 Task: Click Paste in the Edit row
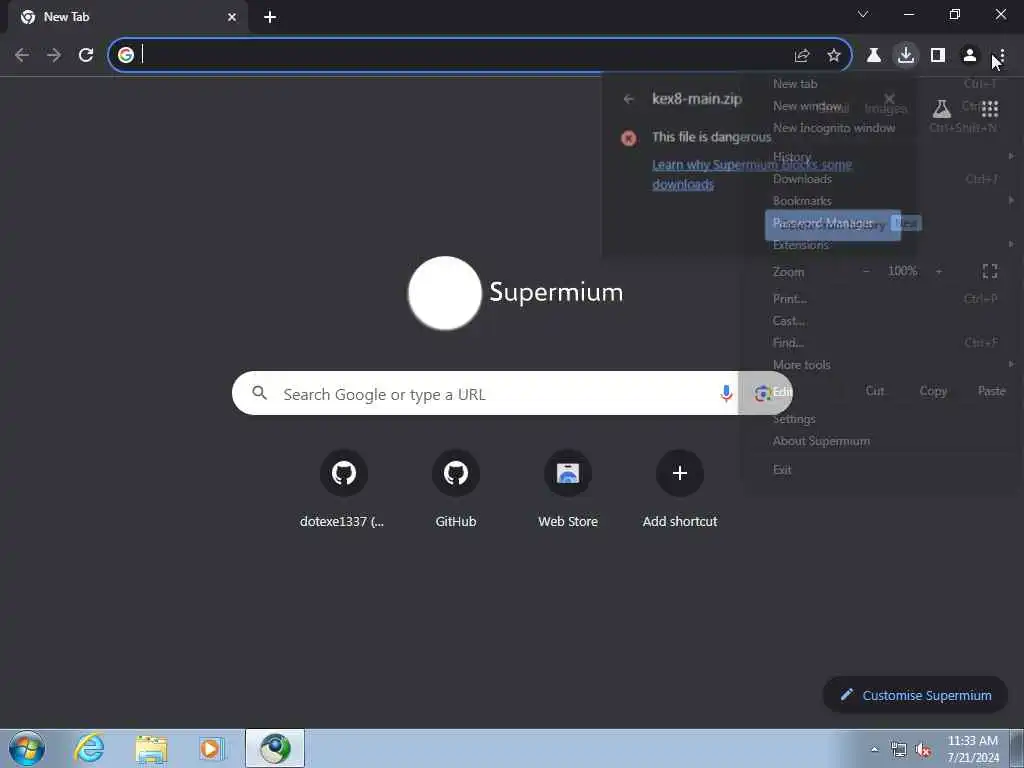tap(991, 391)
